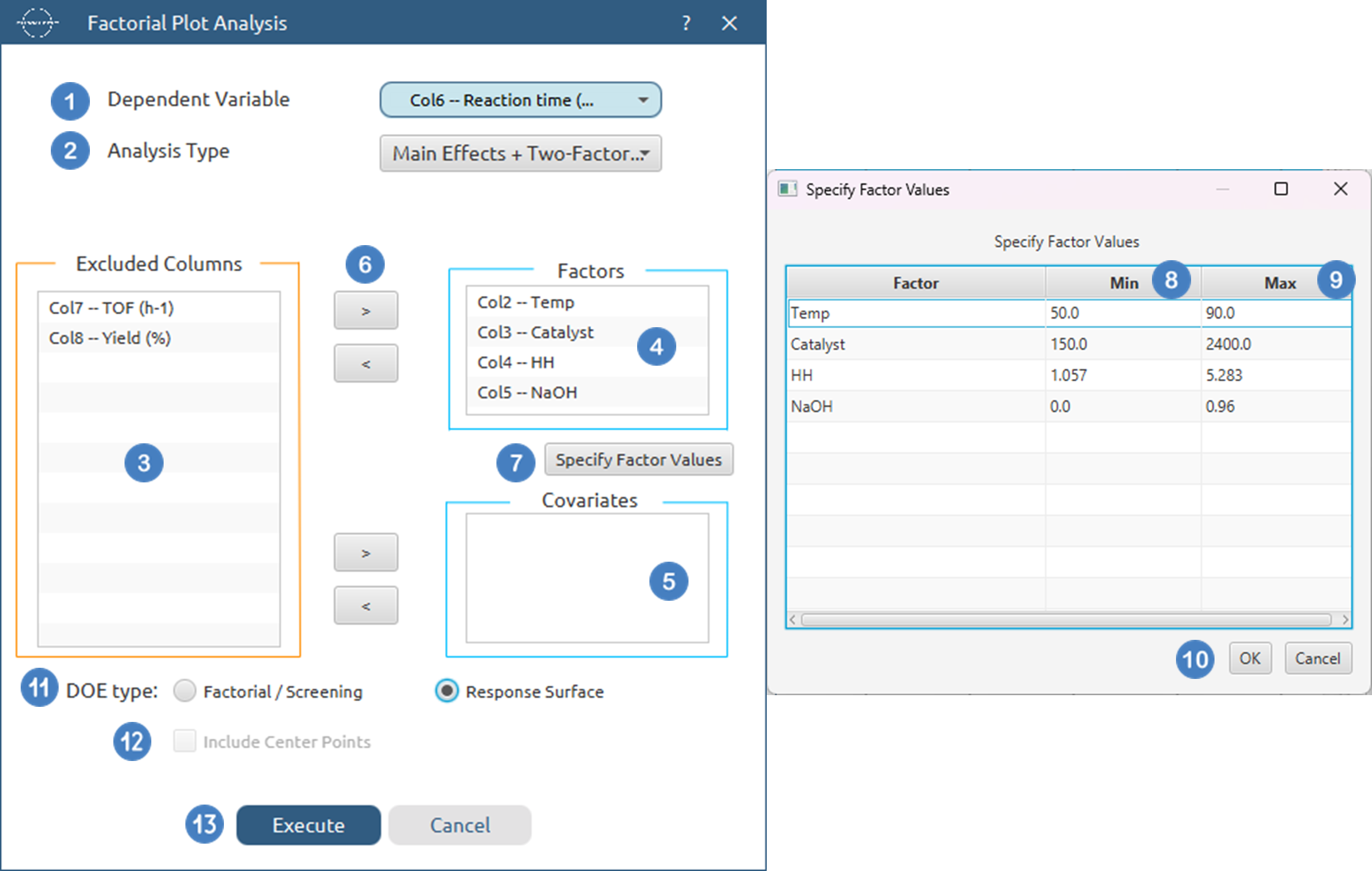This screenshot has height=871, width=1372.
Task: Toggle the Include Center Points checkbox
Action: 185,741
